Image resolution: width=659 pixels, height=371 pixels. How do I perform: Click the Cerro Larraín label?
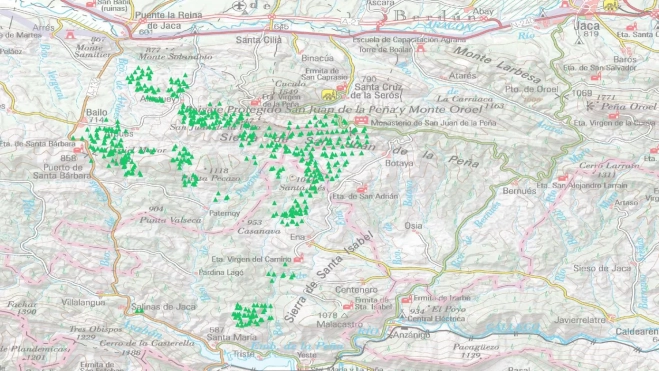(609, 166)
